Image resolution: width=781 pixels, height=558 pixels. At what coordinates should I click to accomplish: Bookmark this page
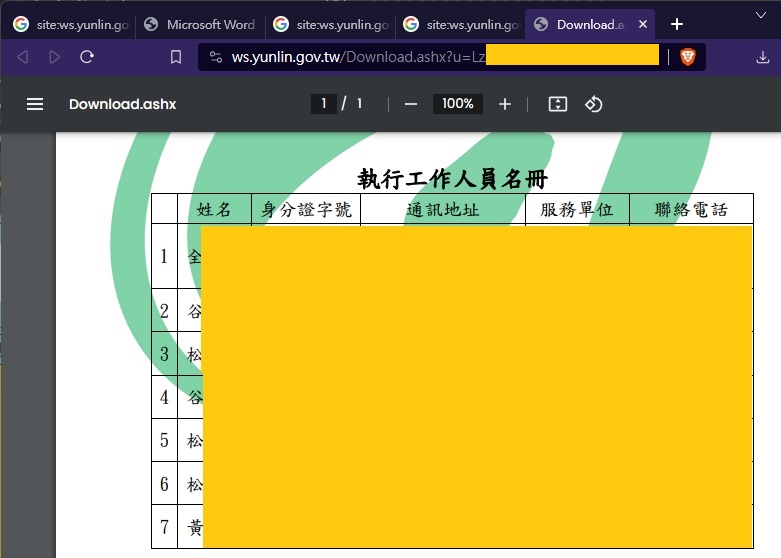[x=176, y=57]
